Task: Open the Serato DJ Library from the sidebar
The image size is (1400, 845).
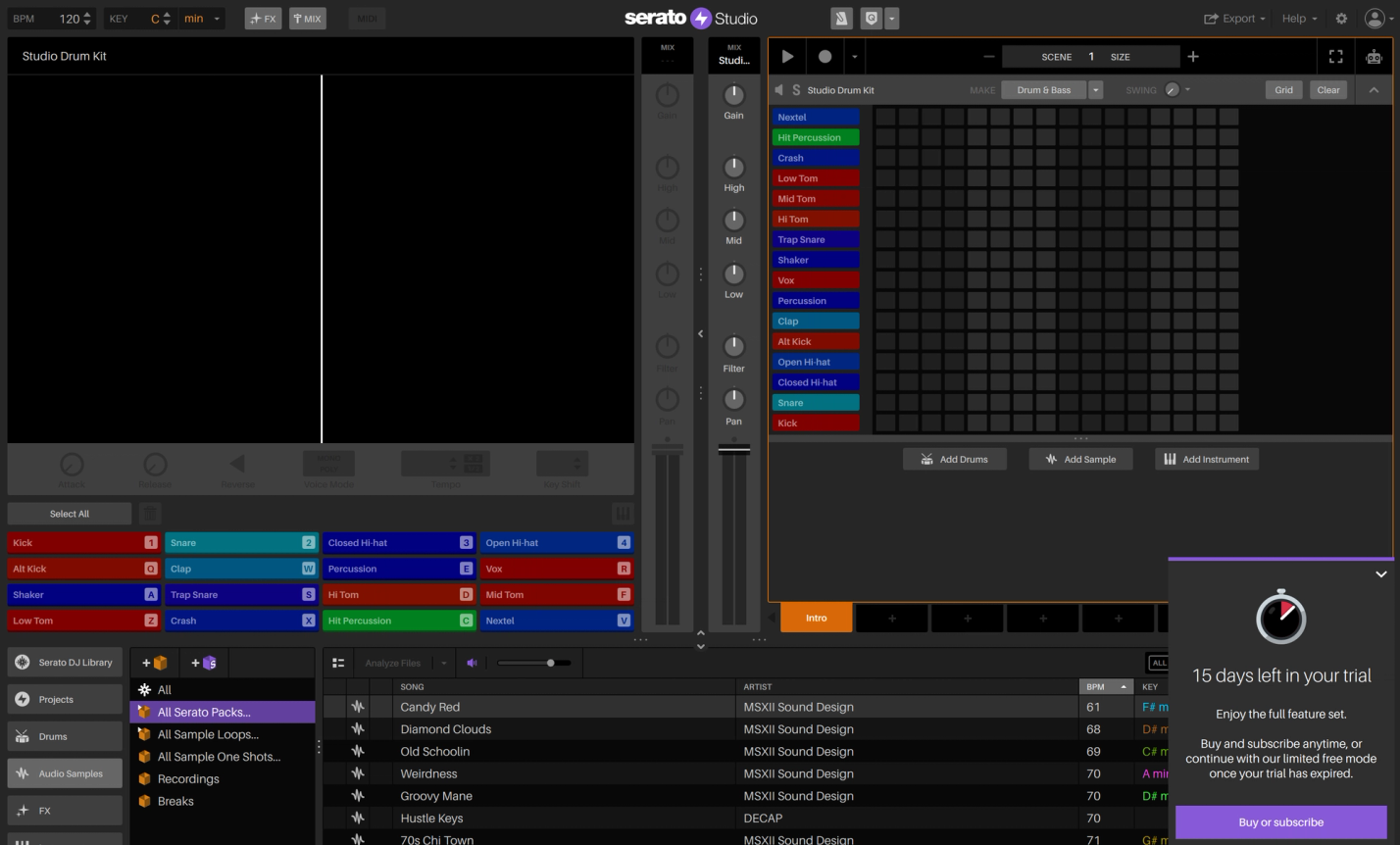Action: point(64,662)
